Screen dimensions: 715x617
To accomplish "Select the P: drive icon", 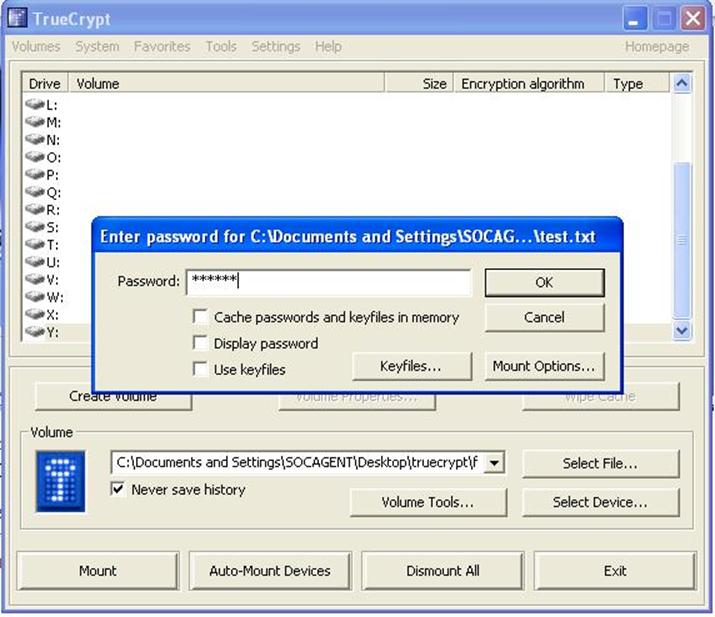I will pyautogui.click(x=35, y=174).
